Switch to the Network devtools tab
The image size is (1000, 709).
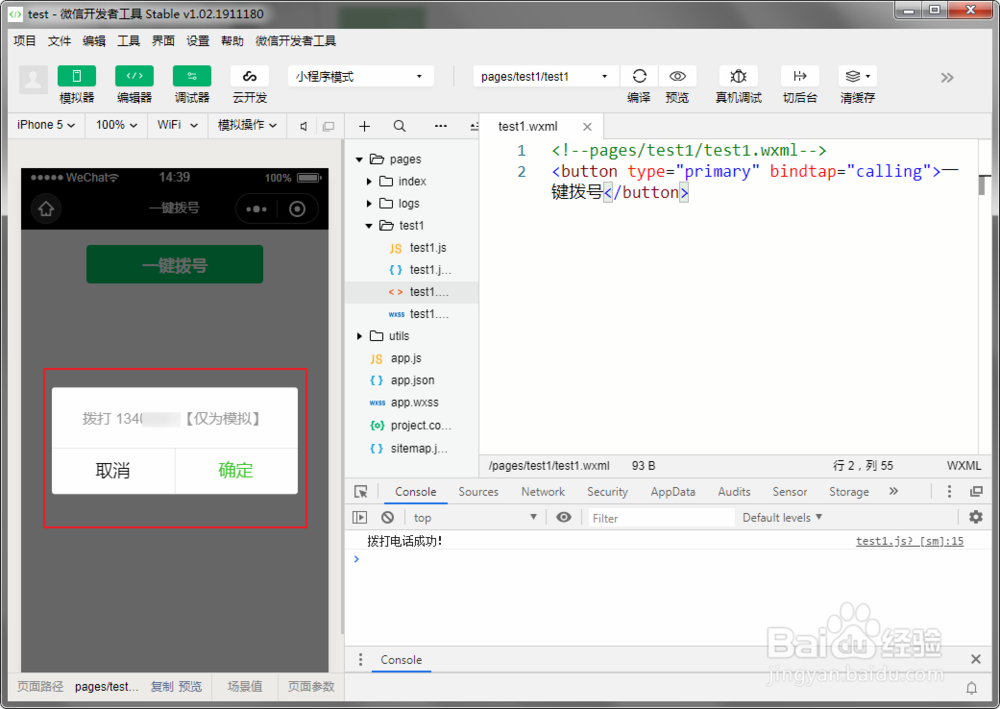[x=543, y=492]
